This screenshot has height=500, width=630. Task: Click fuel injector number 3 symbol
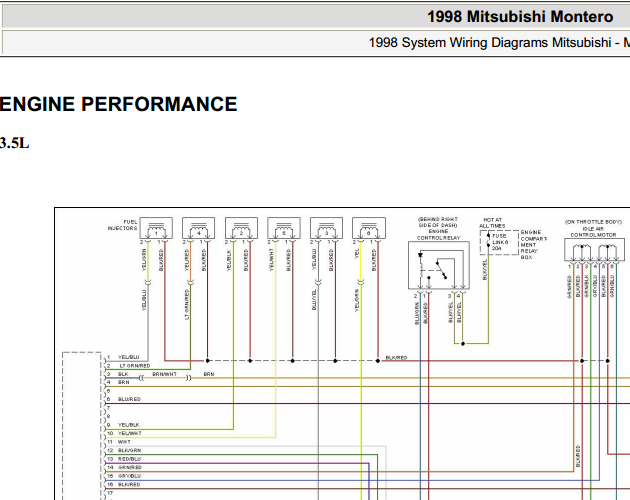(x=327, y=228)
